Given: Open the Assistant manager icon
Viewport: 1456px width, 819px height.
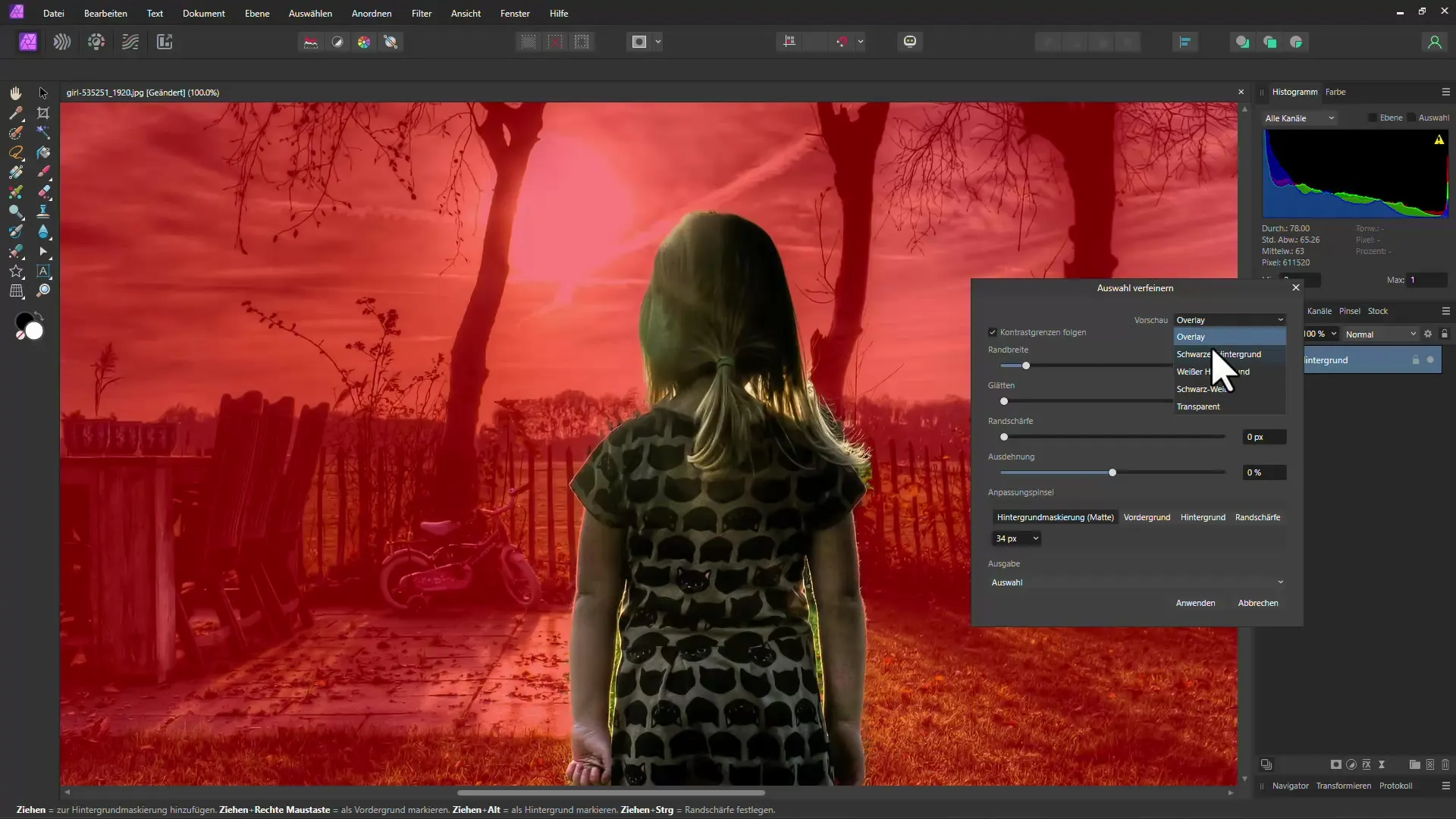Looking at the screenshot, I should 910,42.
